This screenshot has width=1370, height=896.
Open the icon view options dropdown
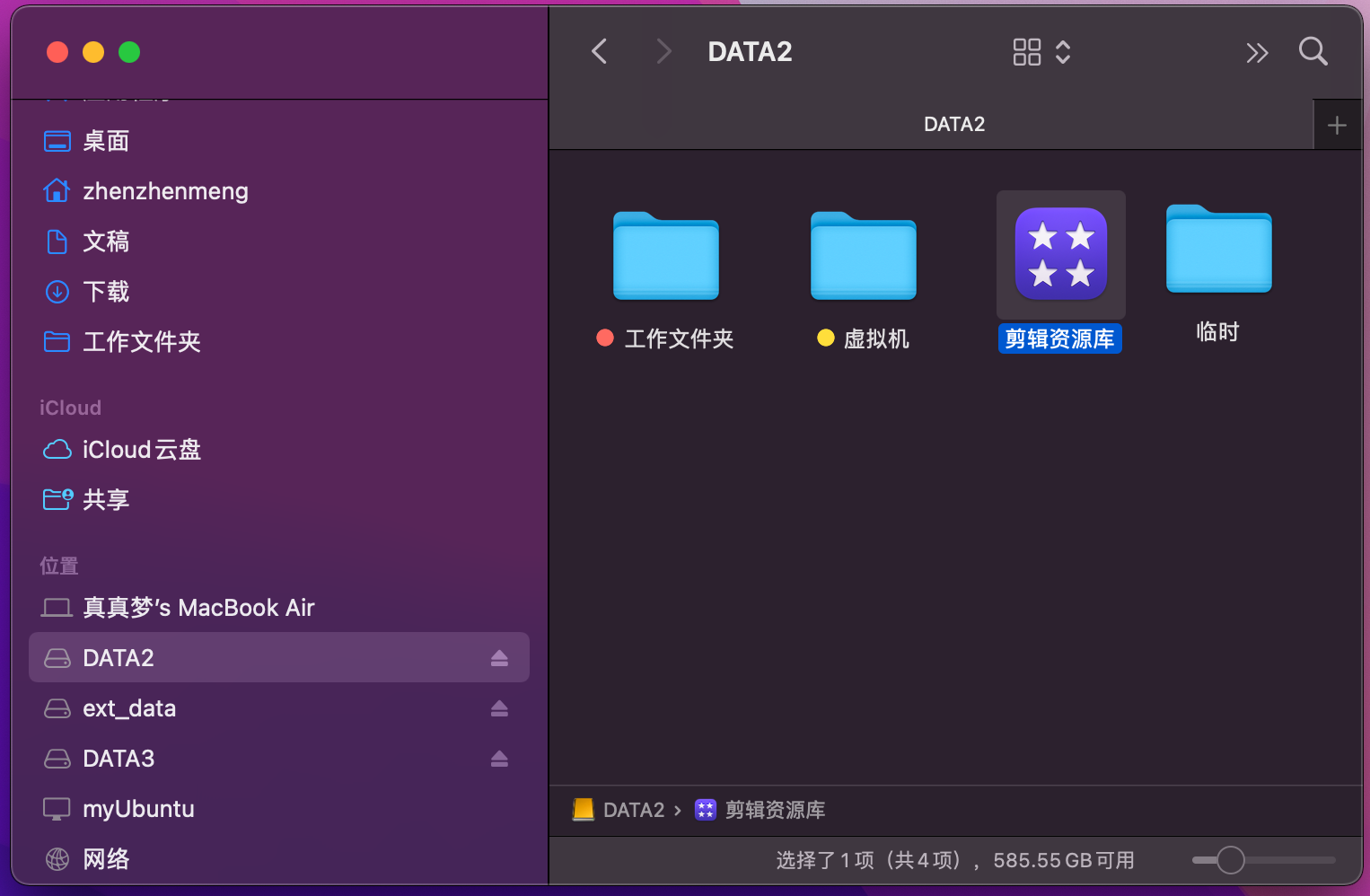click(1041, 52)
